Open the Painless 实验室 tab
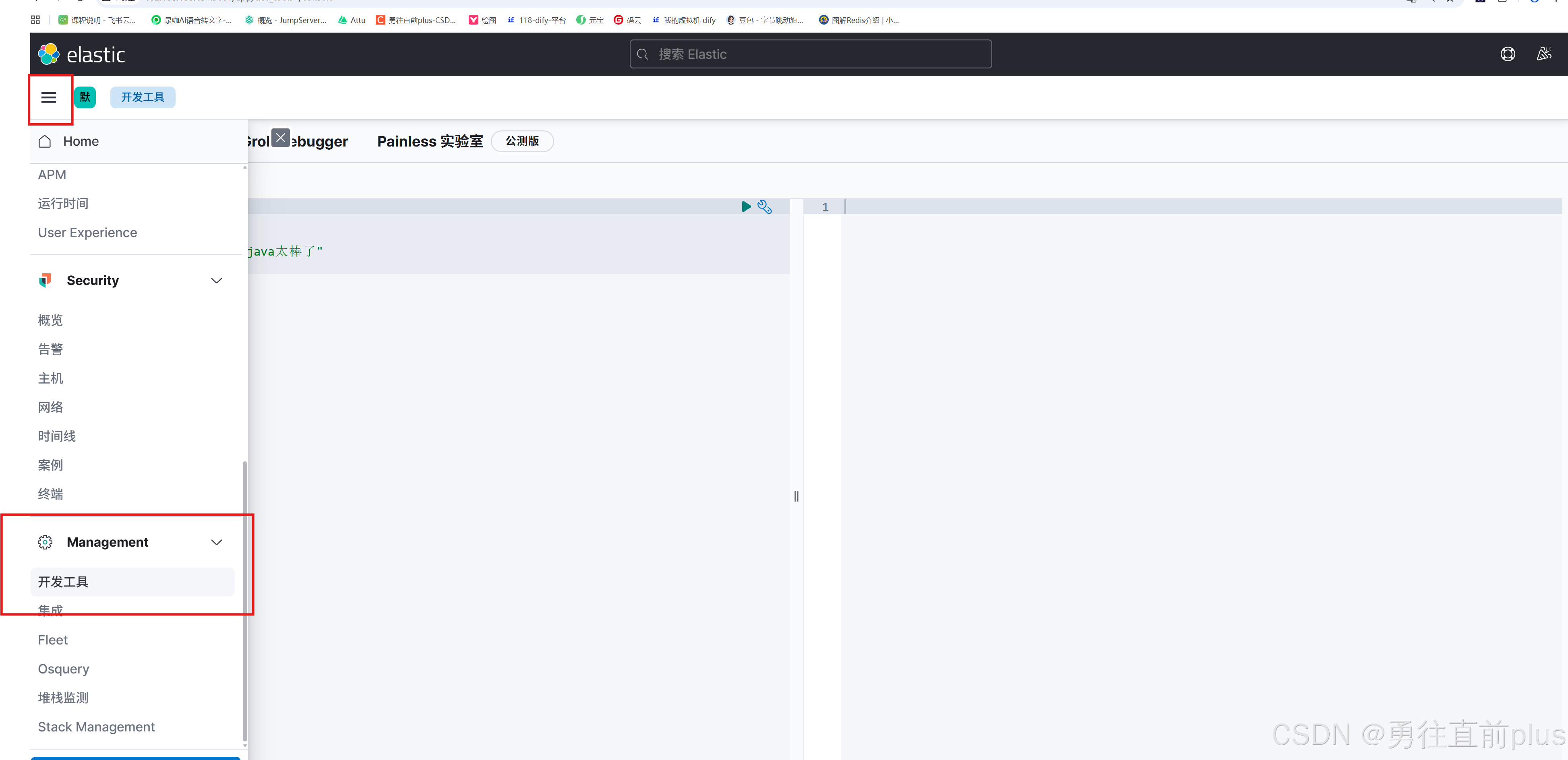1568x760 pixels. coord(430,141)
